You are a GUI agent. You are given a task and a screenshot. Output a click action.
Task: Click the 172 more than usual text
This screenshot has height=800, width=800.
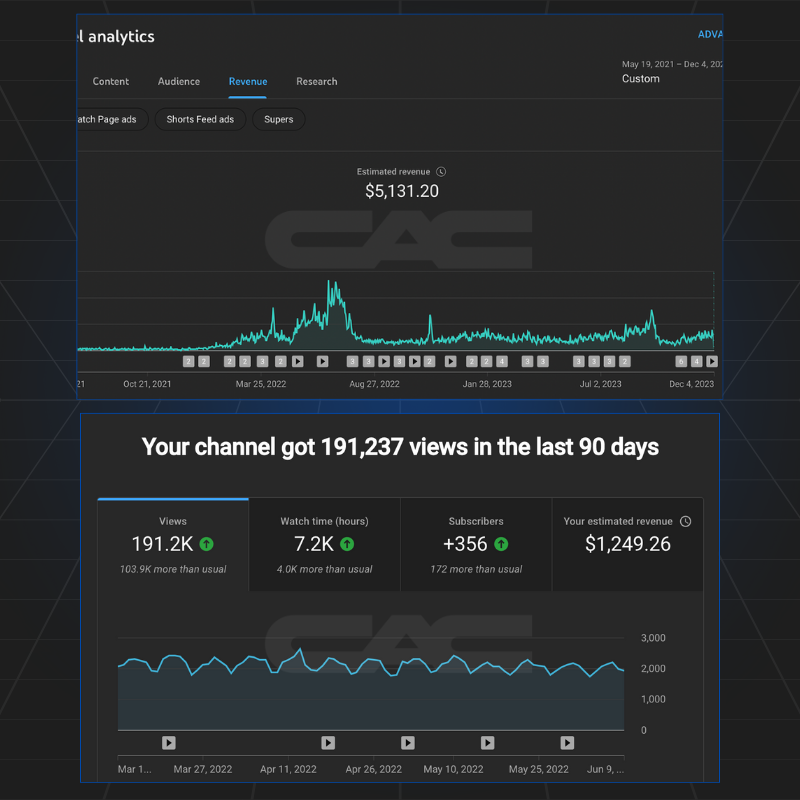pyautogui.click(x=476, y=569)
